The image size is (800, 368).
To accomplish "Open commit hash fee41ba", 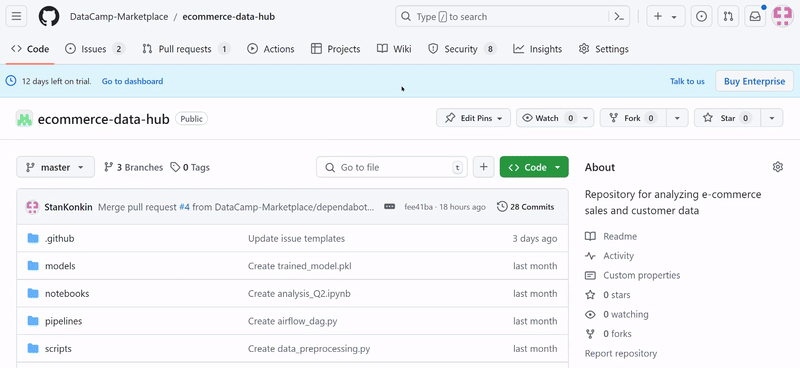I will pyautogui.click(x=418, y=207).
